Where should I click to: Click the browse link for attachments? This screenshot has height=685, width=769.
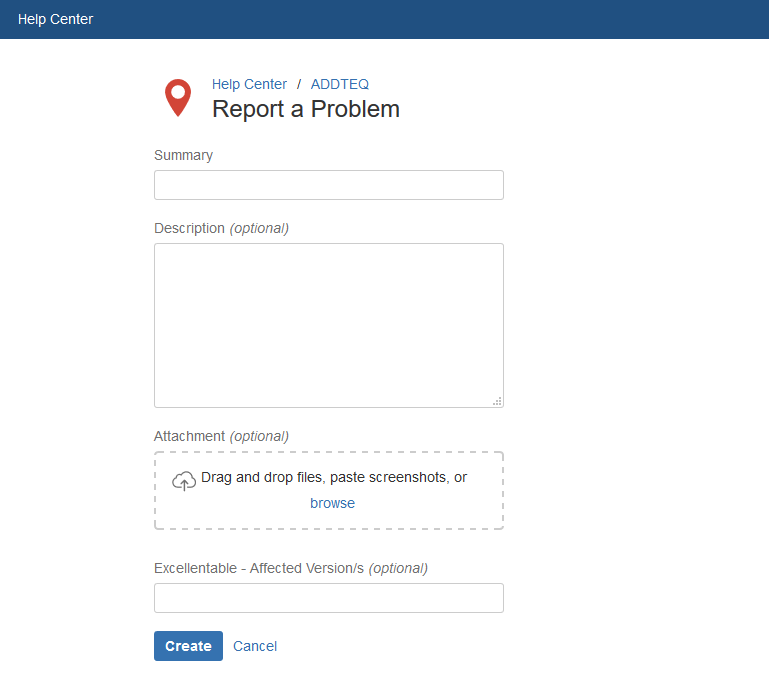[x=332, y=503]
